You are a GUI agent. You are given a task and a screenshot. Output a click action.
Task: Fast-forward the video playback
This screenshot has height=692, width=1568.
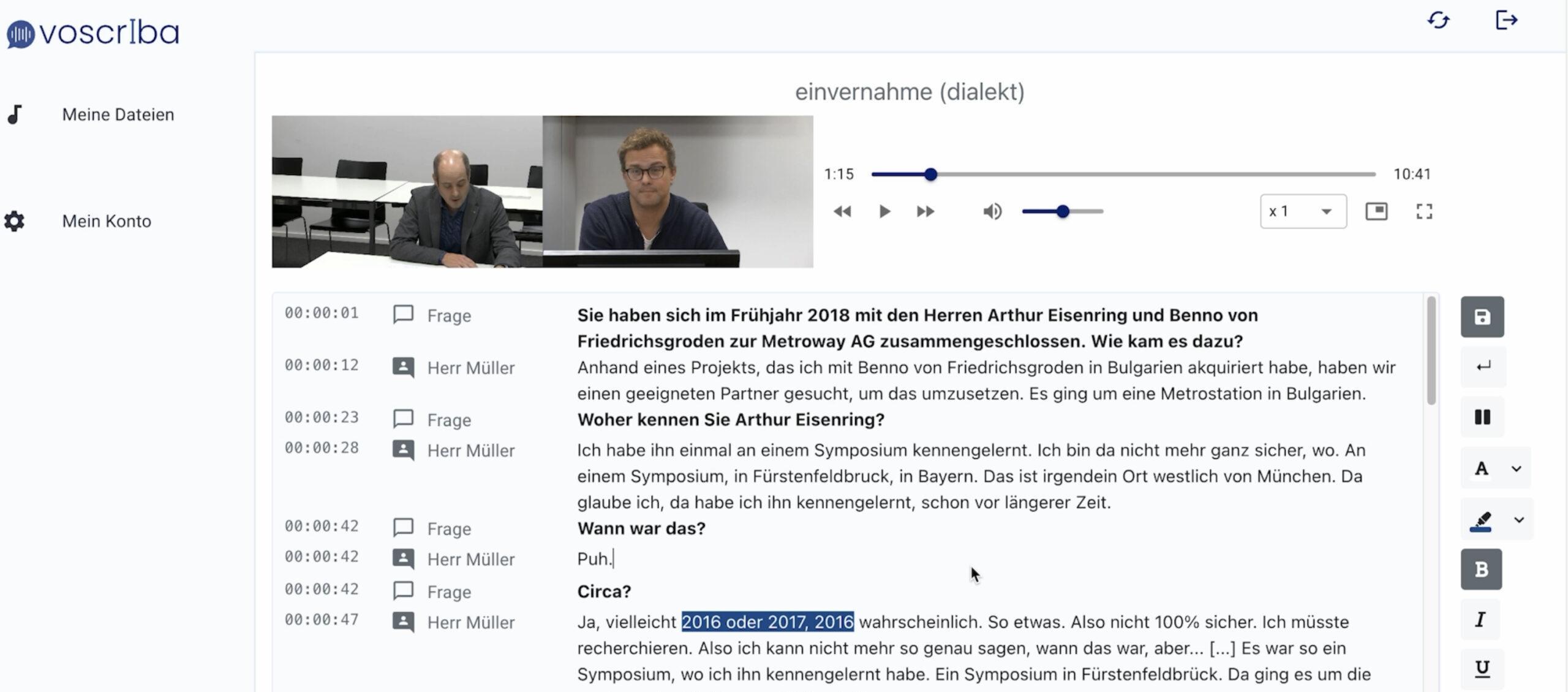coord(925,212)
